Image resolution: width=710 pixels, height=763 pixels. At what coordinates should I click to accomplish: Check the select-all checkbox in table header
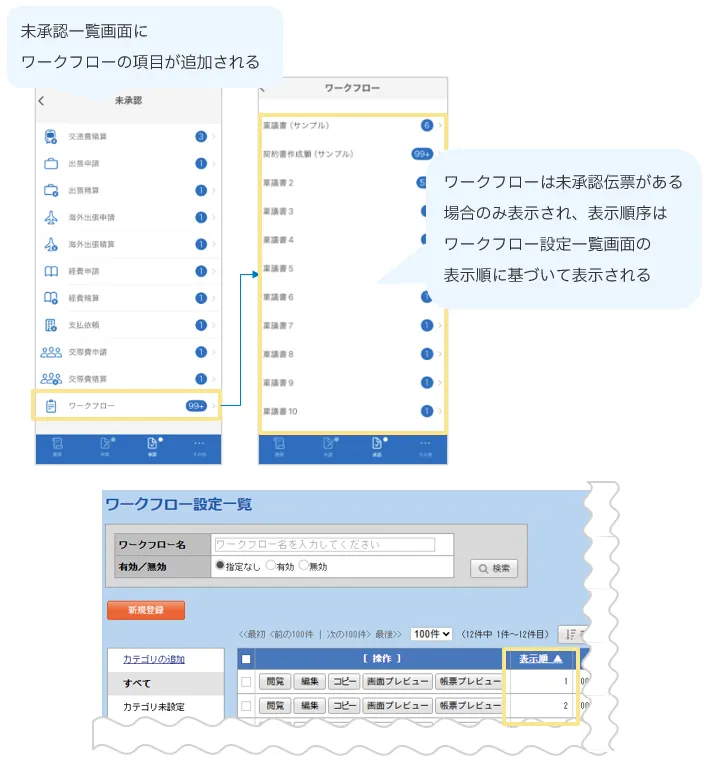click(246, 659)
